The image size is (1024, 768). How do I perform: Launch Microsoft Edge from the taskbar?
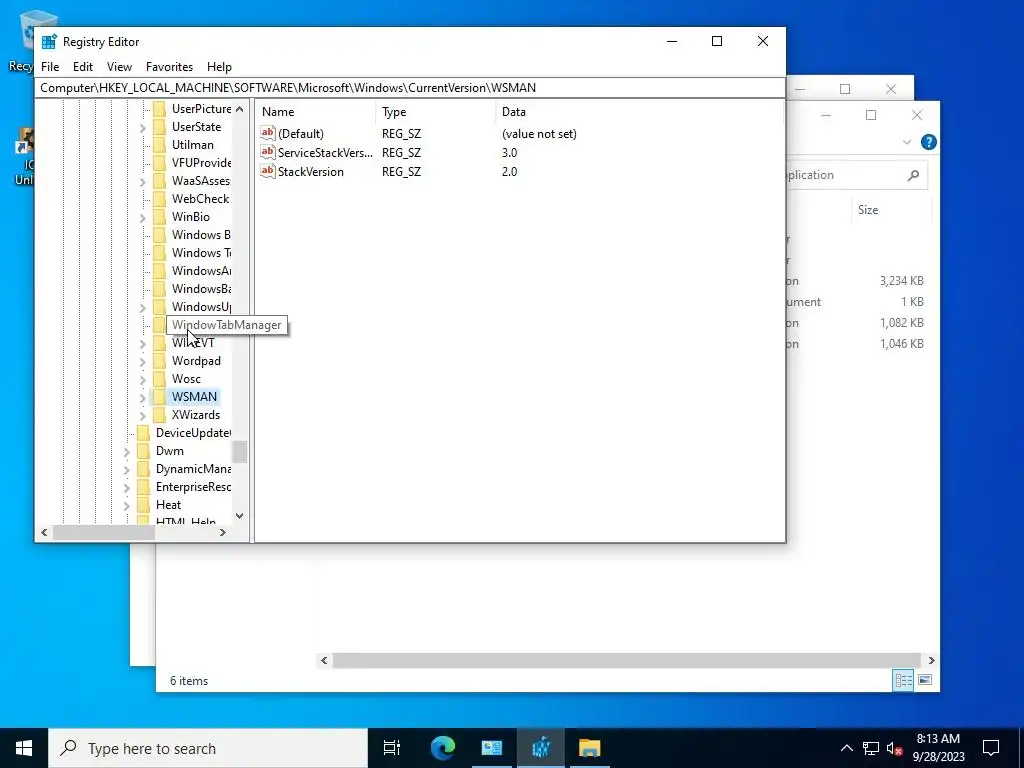coord(443,748)
